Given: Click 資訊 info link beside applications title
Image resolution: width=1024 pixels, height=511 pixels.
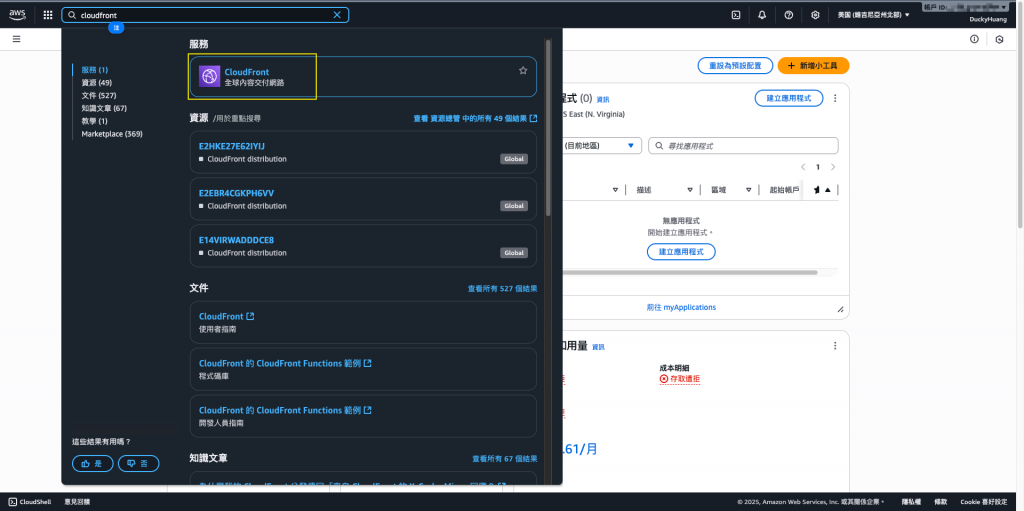Looking at the screenshot, I should pos(603,100).
